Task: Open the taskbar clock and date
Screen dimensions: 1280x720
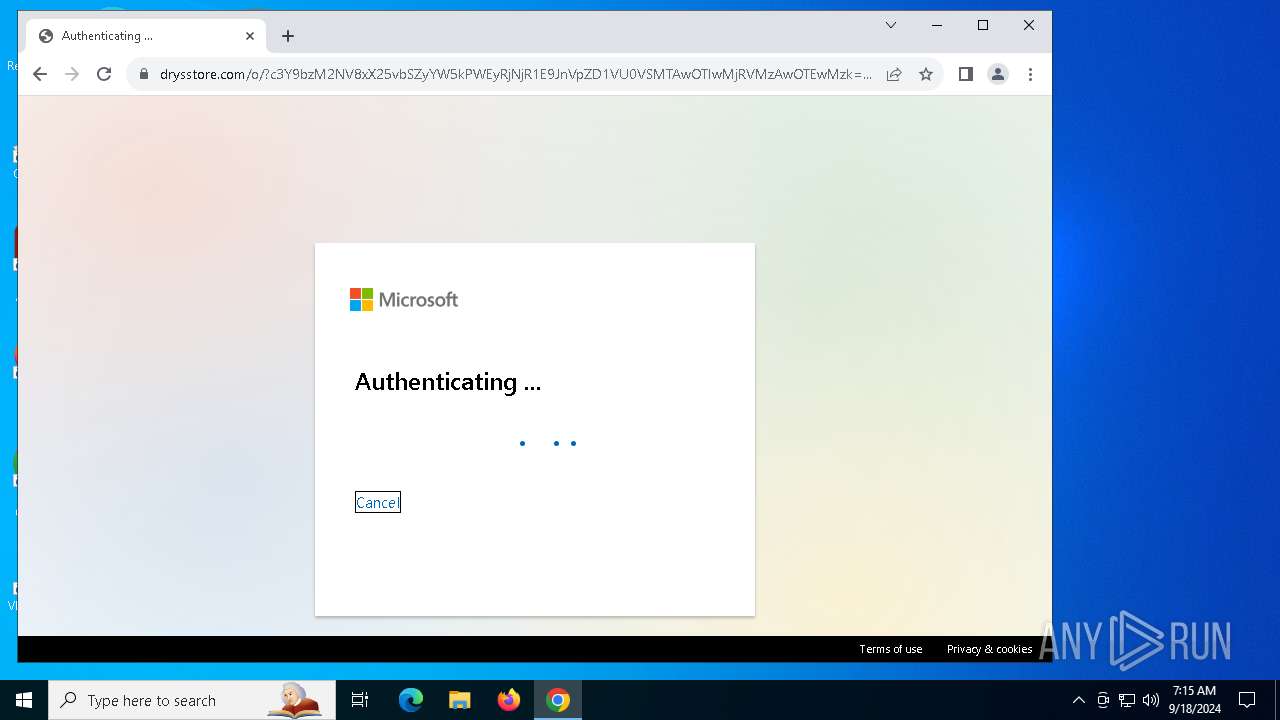Action: tap(1195, 700)
